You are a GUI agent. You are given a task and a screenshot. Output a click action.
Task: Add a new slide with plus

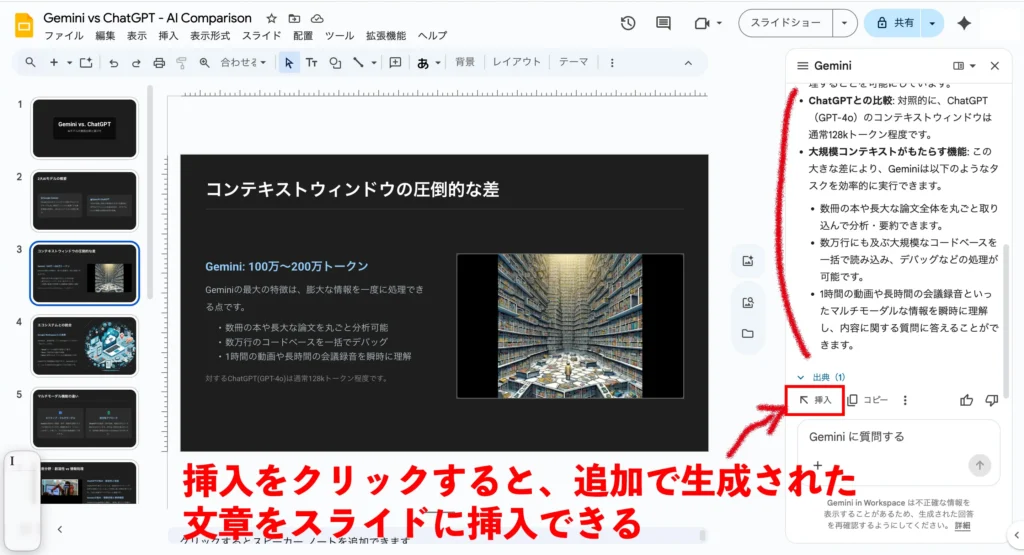tap(54, 63)
